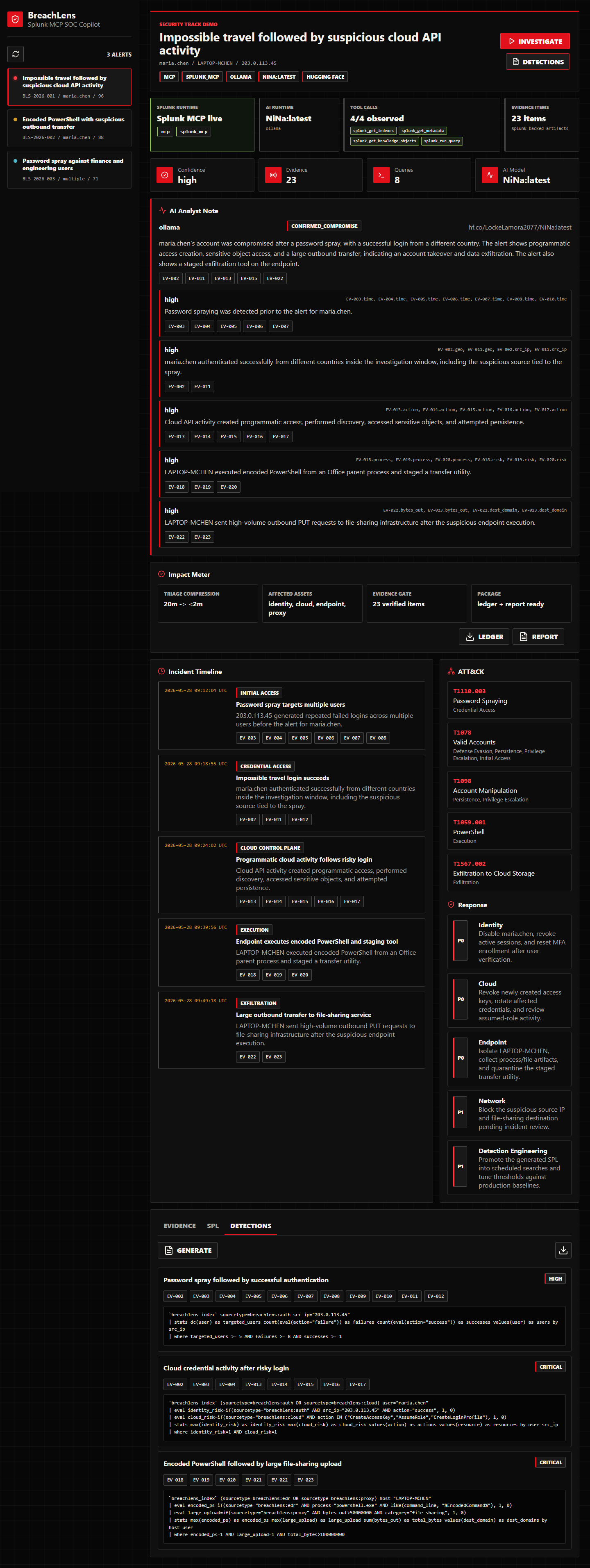This screenshot has height=1568, width=590.
Task: Click the SPLUNK_MCP header tag
Action: point(202,77)
